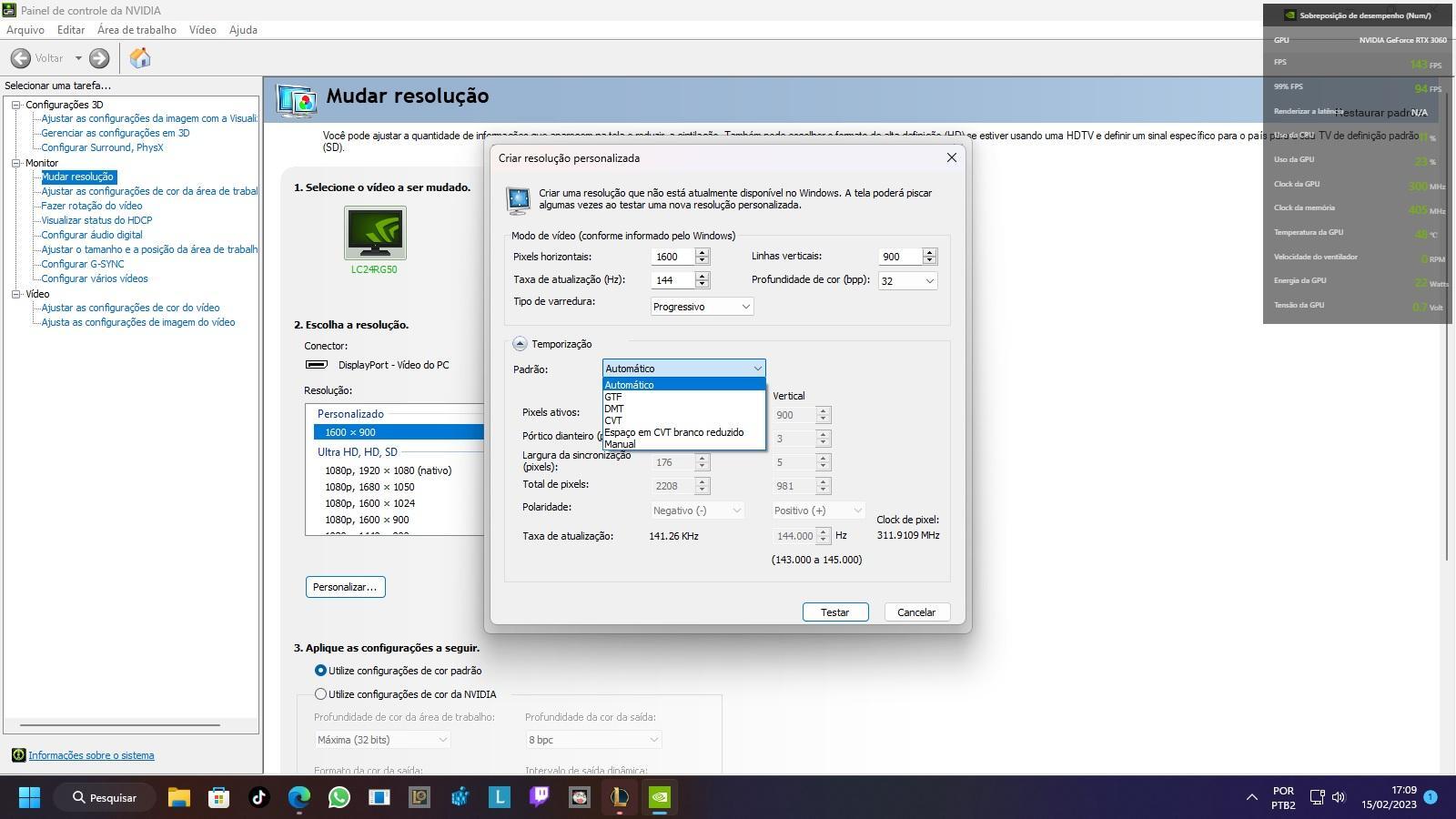This screenshot has height=819, width=1456.
Task: Click the Personalizar... button
Action: (345, 587)
